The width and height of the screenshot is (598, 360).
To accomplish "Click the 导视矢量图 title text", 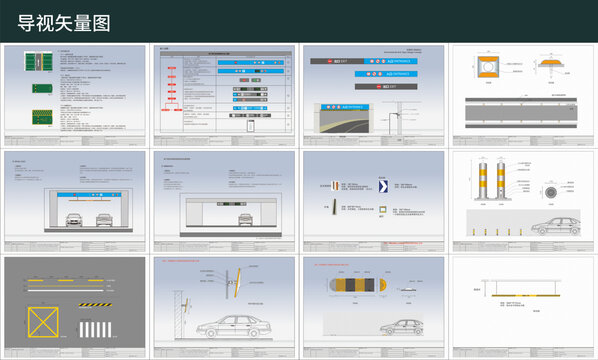I will 64,23.
